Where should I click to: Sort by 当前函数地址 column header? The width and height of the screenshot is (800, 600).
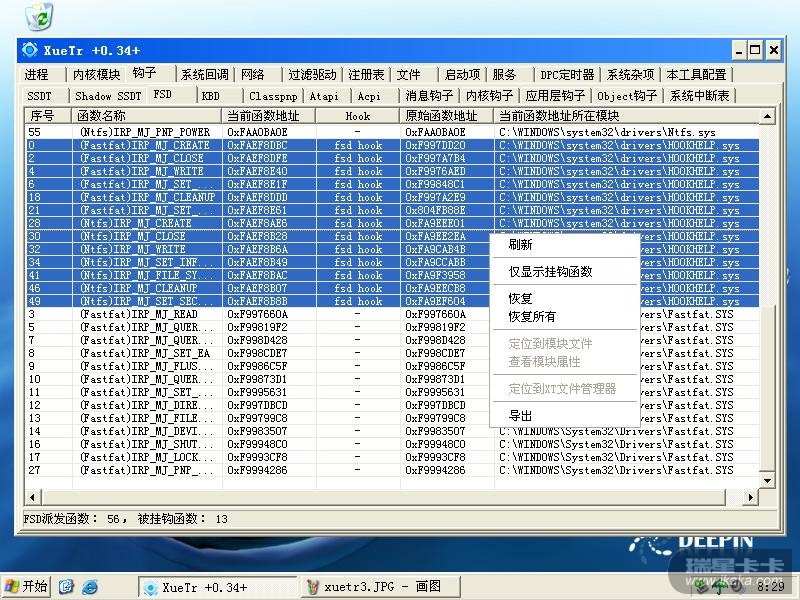[x=269, y=116]
